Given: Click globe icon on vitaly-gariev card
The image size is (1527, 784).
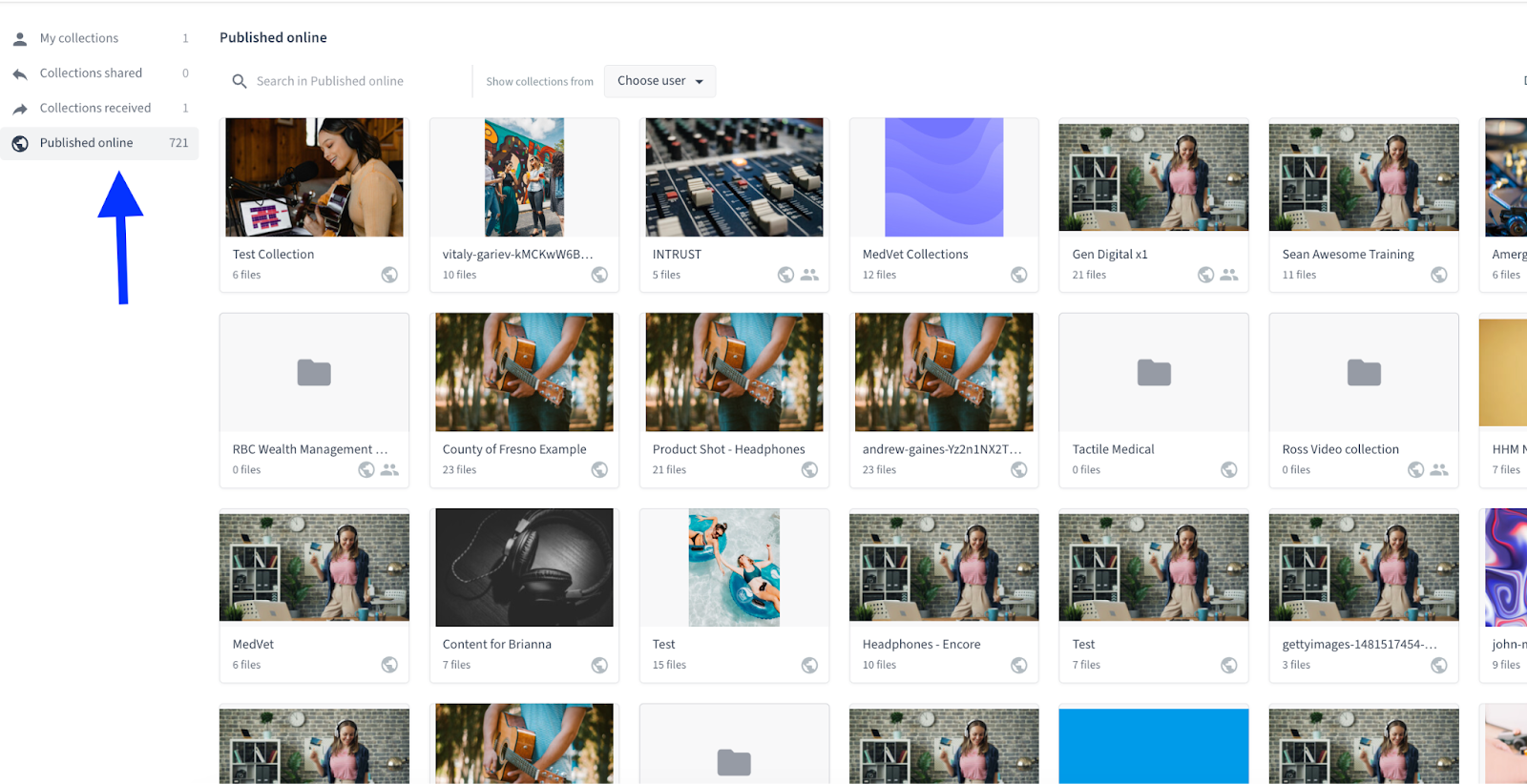Looking at the screenshot, I should pyautogui.click(x=599, y=275).
